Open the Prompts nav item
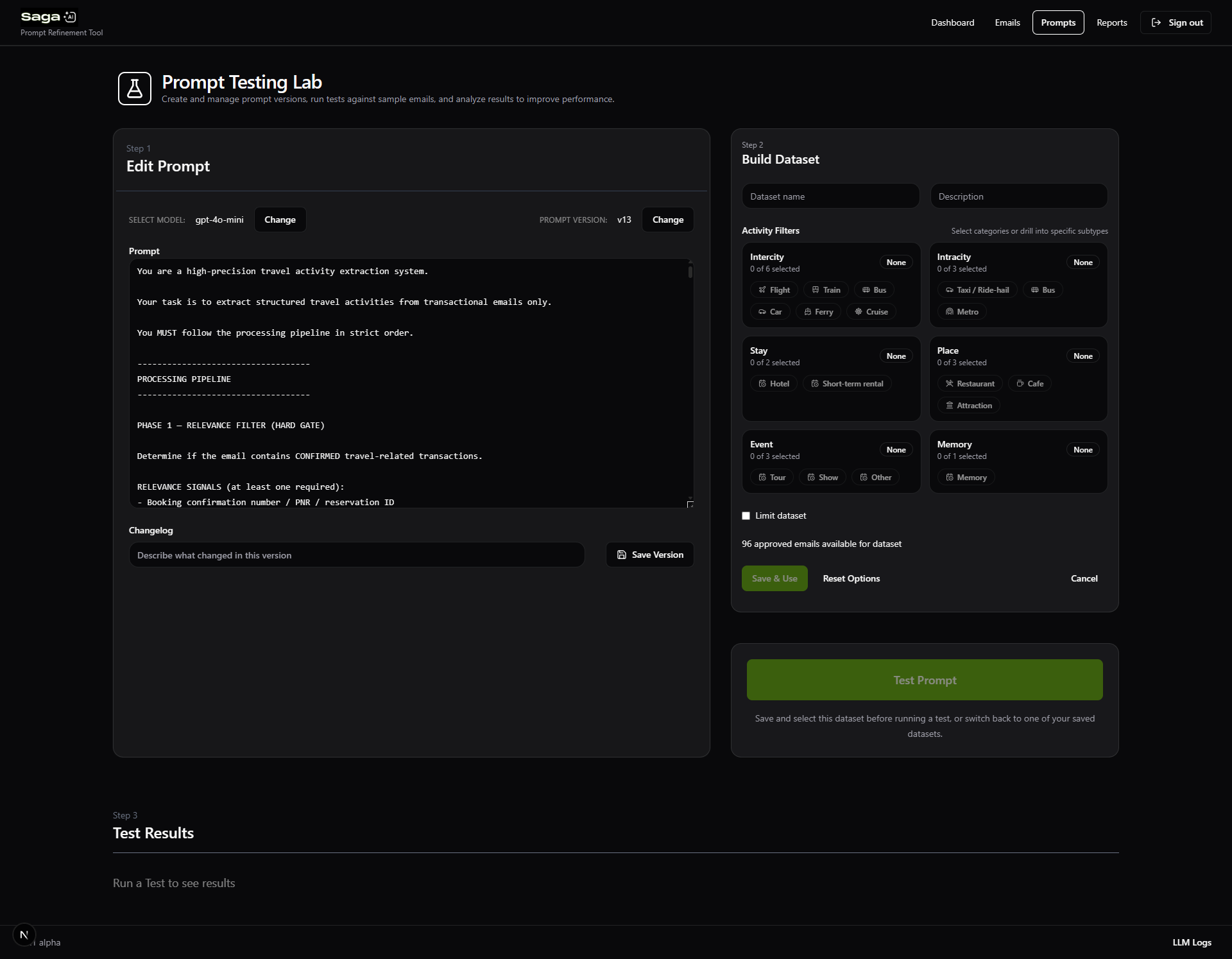The width and height of the screenshot is (1232, 959). click(x=1058, y=22)
